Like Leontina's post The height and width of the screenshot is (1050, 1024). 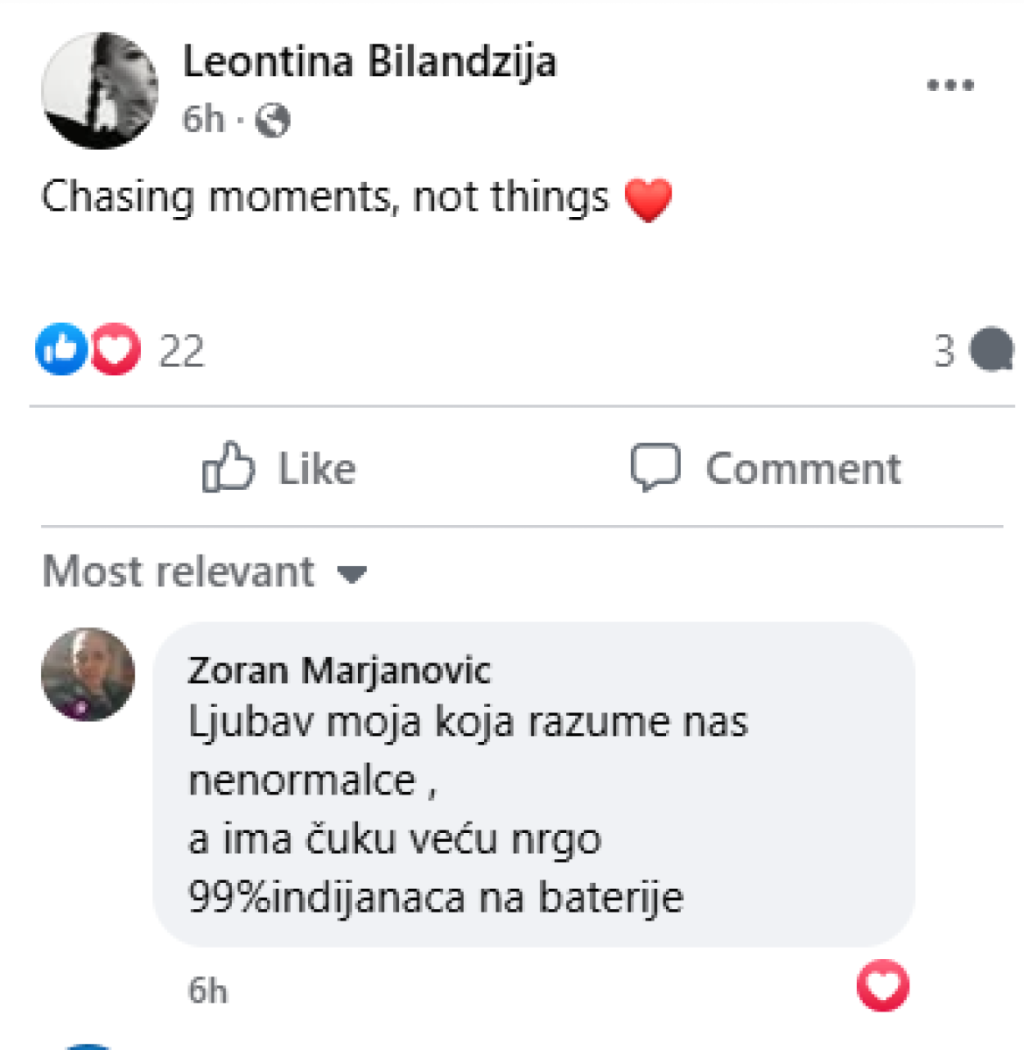click(279, 469)
